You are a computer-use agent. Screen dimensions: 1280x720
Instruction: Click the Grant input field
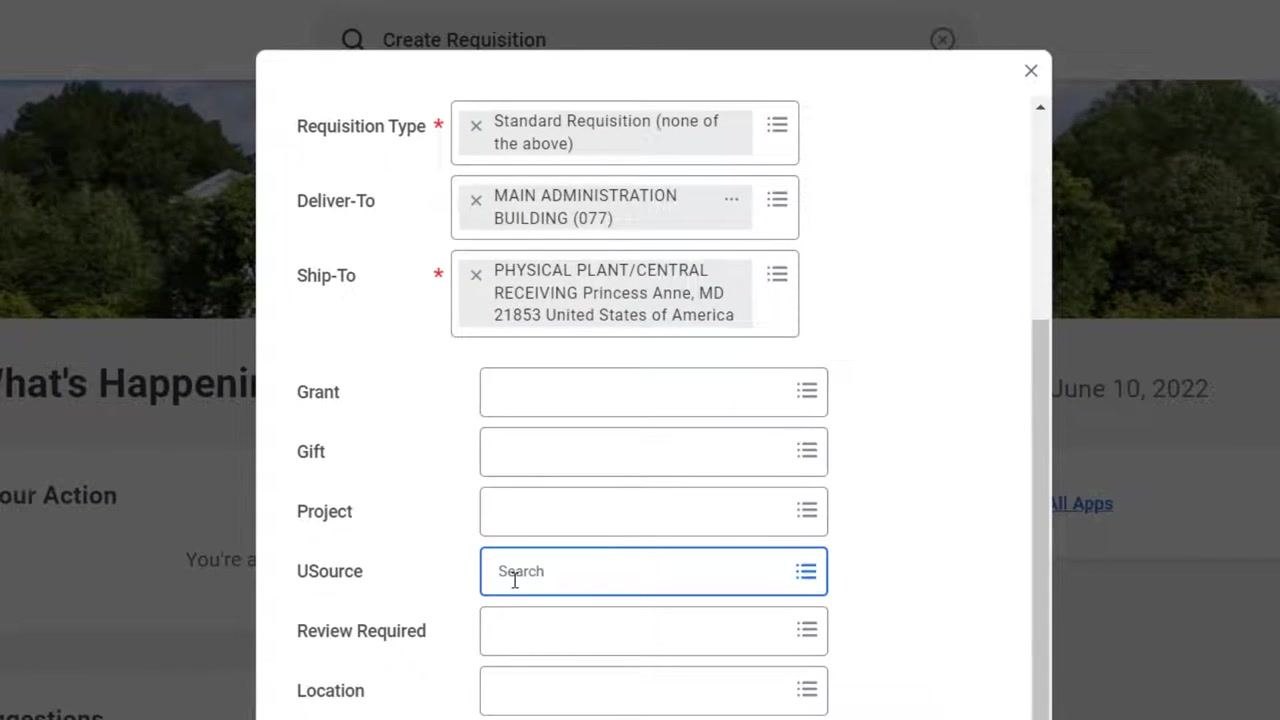coord(654,392)
